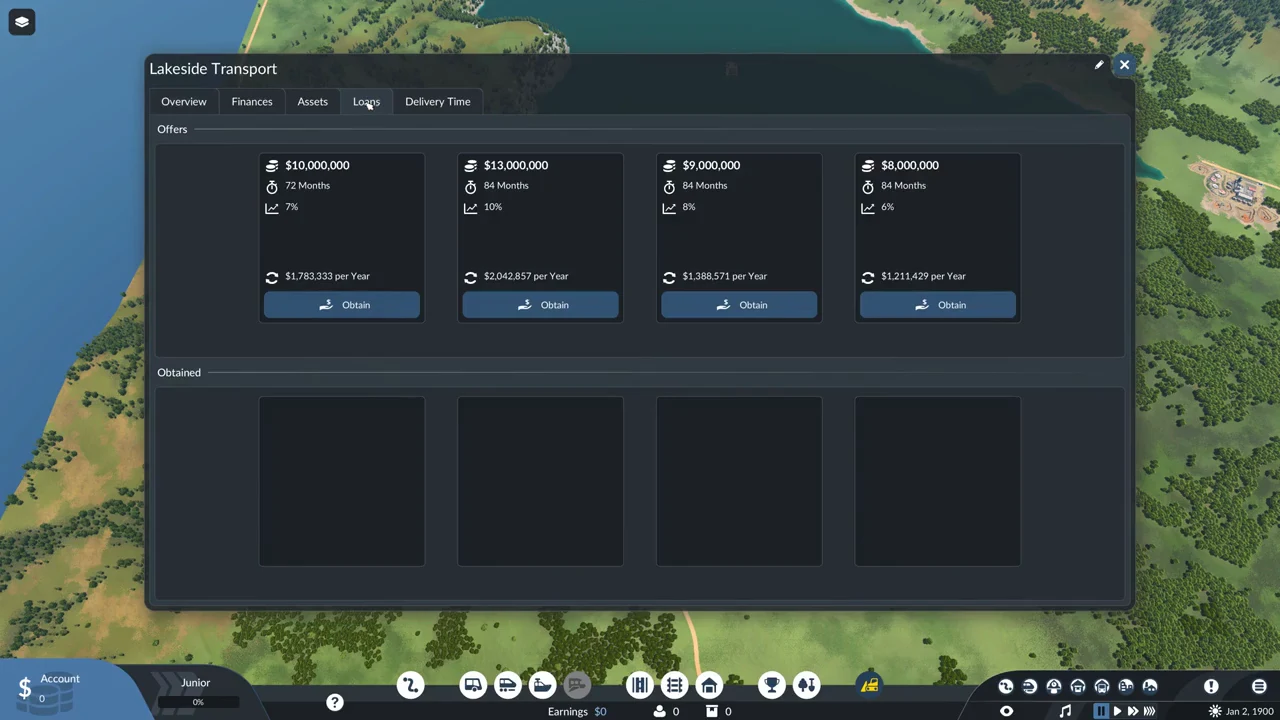This screenshot has height=720, width=1280.
Task: Open the stations list icon
Action: click(1054, 686)
